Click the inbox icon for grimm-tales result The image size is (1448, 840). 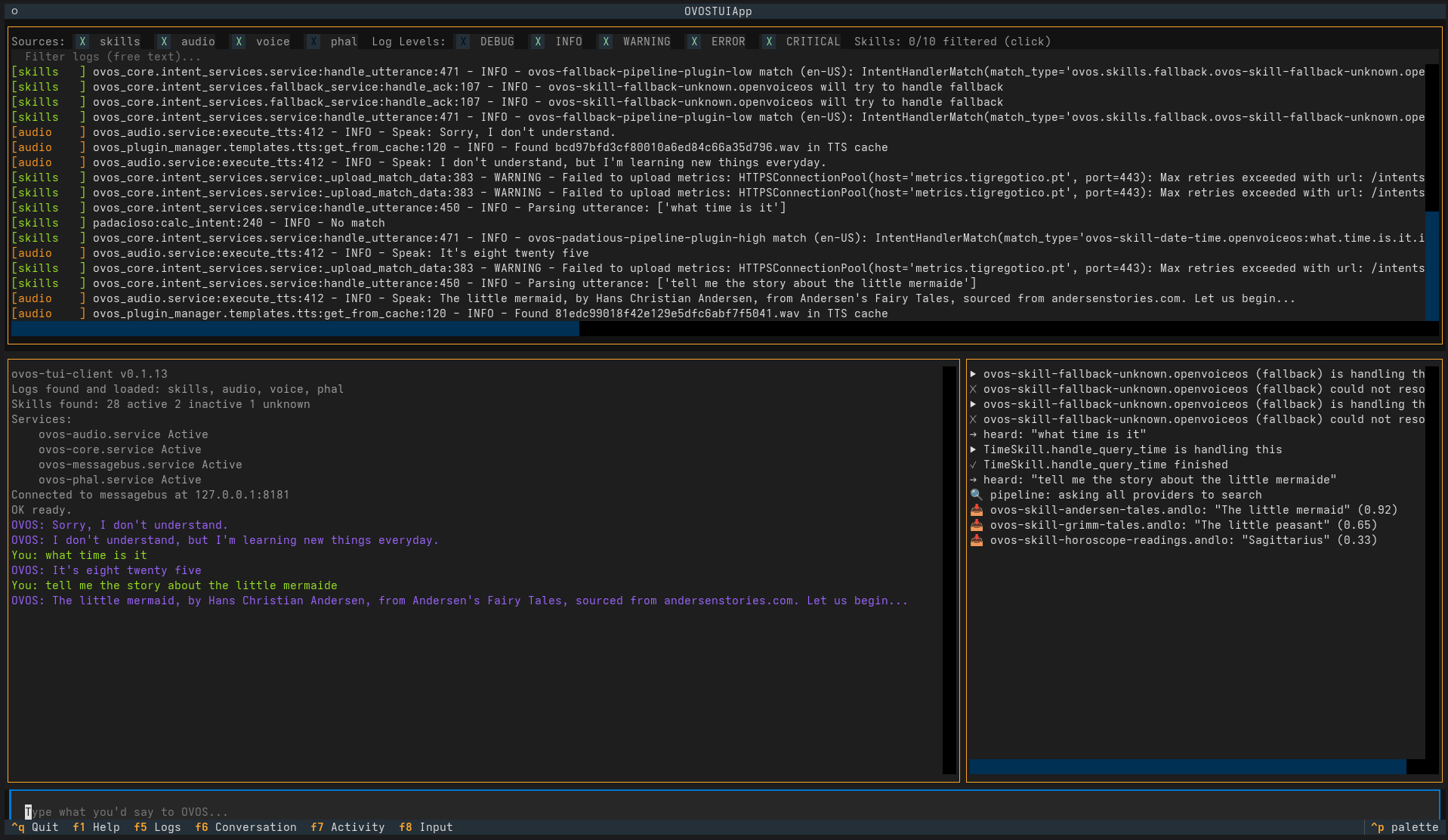click(976, 525)
